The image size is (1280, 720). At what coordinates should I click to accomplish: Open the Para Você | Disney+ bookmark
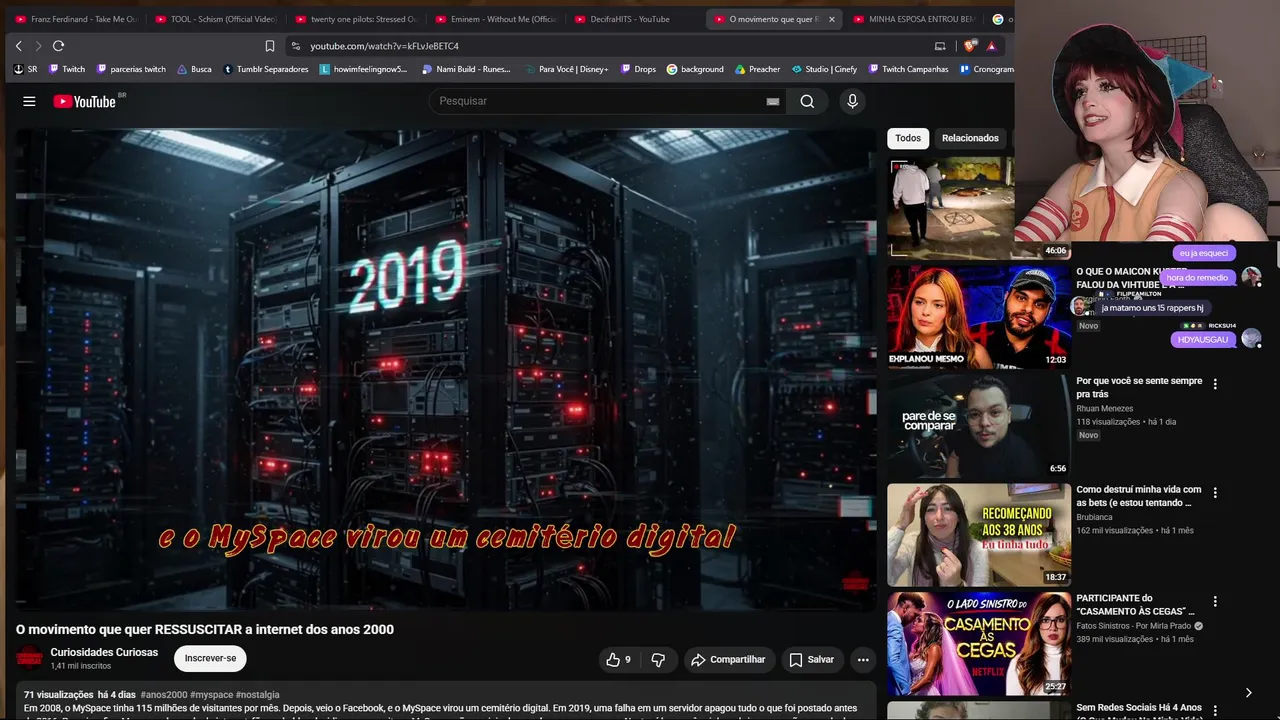click(565, 69)
